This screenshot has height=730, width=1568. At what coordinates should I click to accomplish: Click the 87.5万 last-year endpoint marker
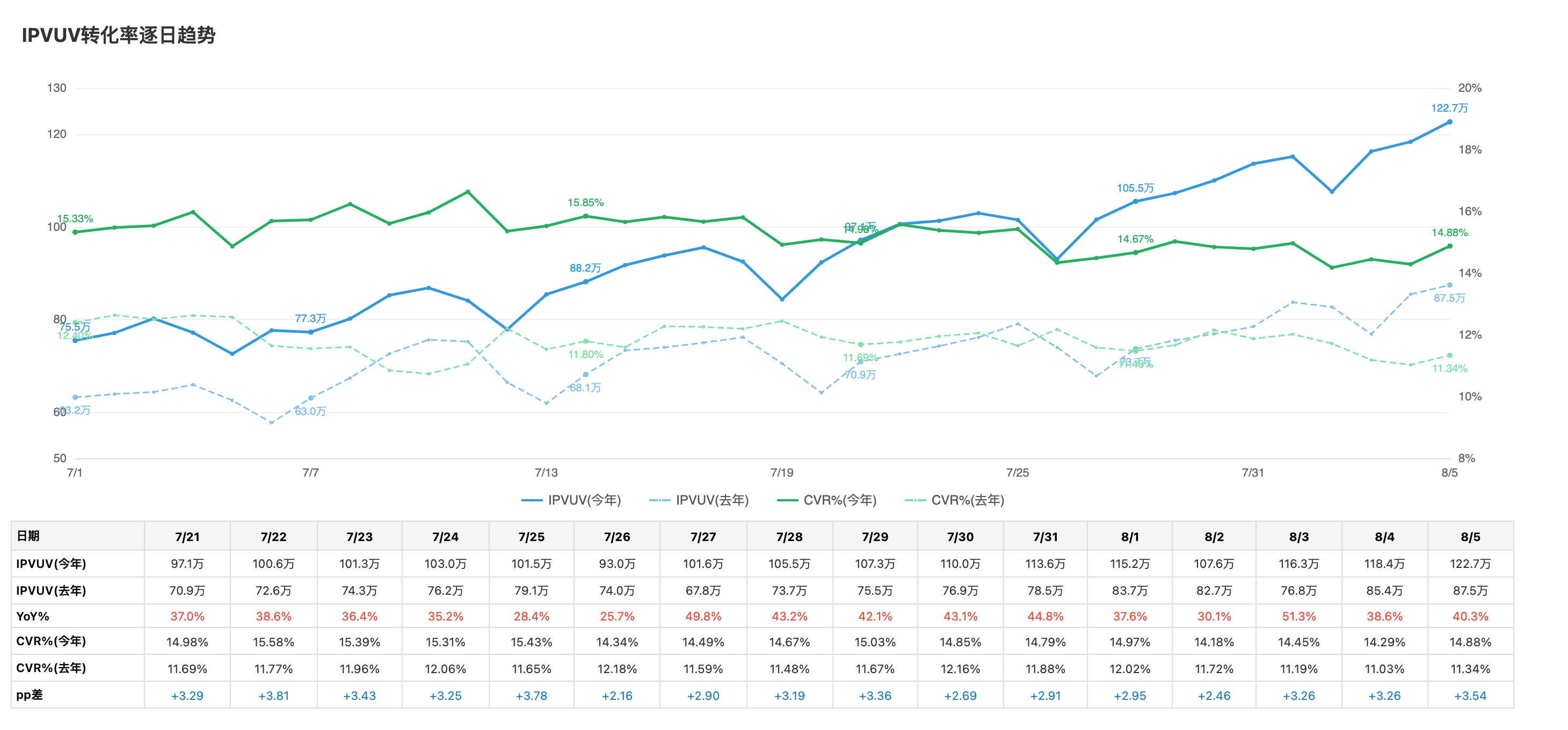(x=1449, y=284)
